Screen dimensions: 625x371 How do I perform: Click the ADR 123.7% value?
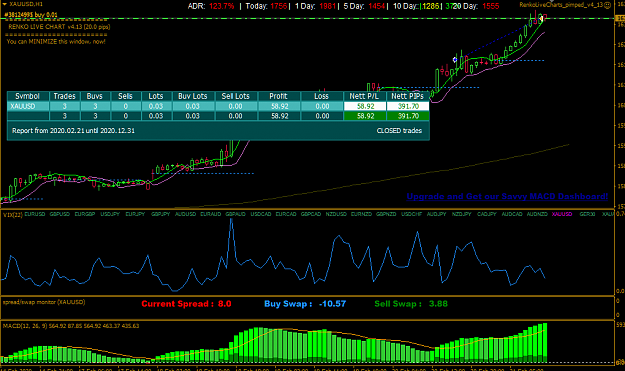pyautogui.click(x=222, y=6)
